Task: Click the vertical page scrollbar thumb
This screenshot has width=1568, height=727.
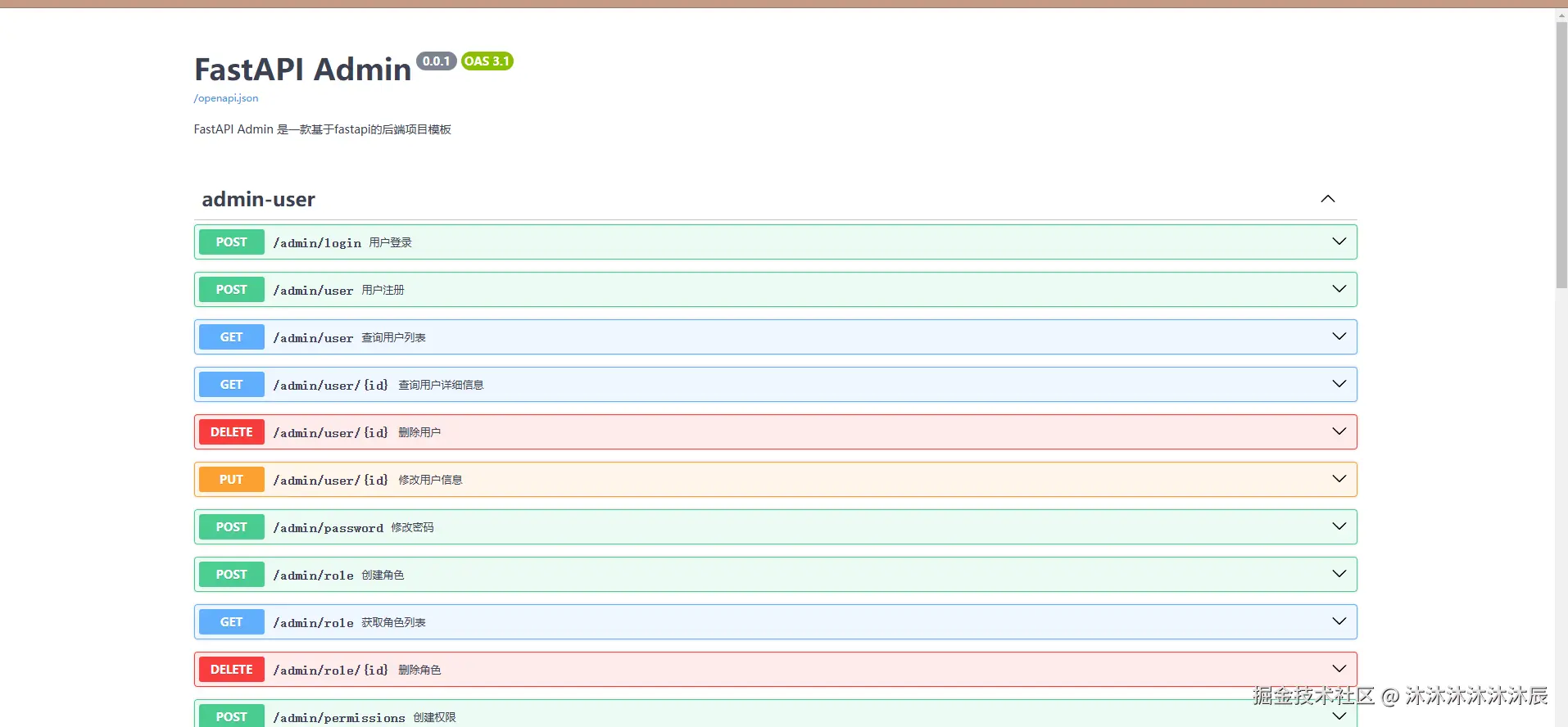Action: click(1561, 156)
